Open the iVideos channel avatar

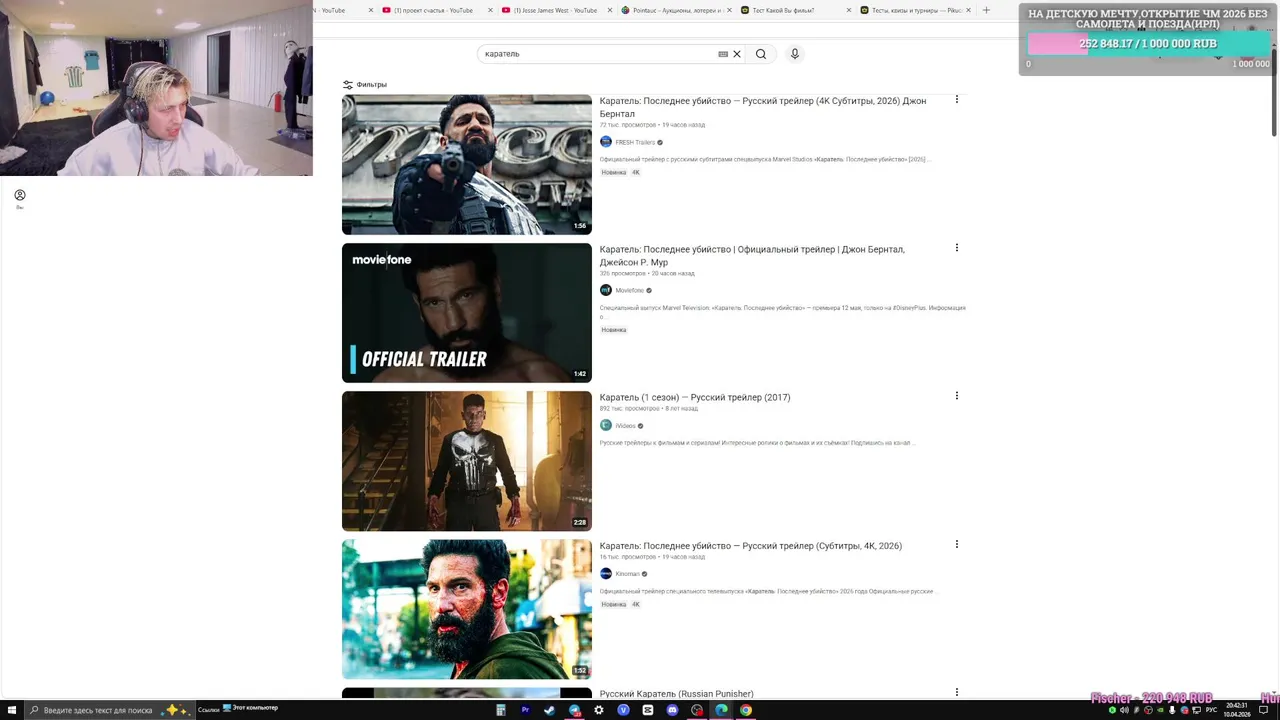(x=606, y=425)
